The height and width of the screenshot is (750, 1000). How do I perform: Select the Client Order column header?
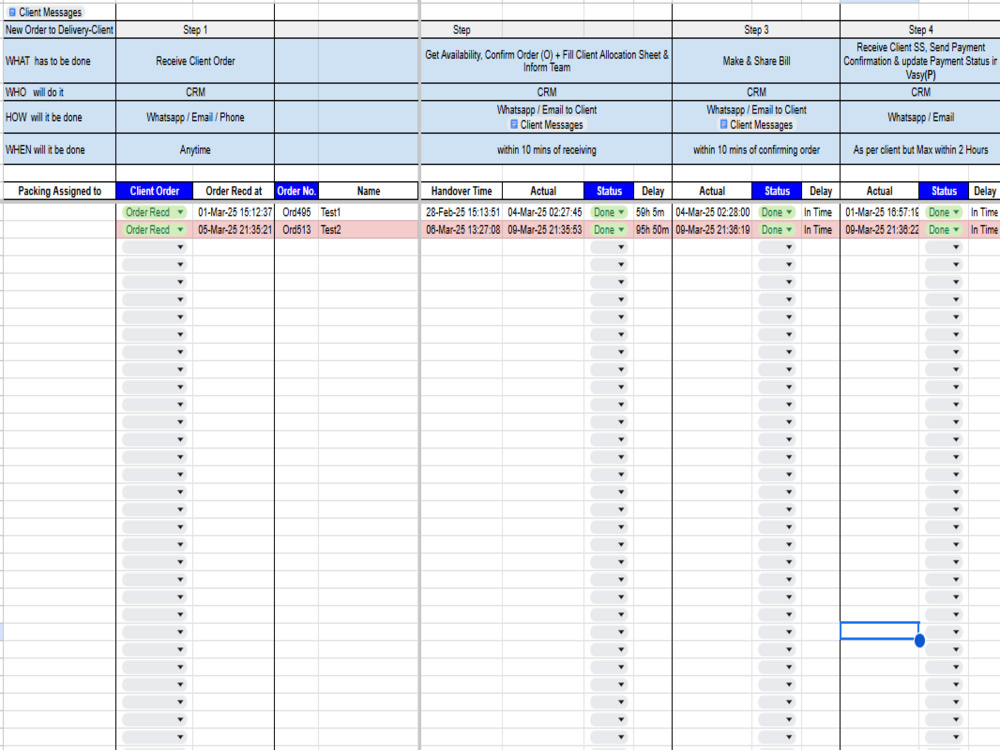tap(154, 191)
